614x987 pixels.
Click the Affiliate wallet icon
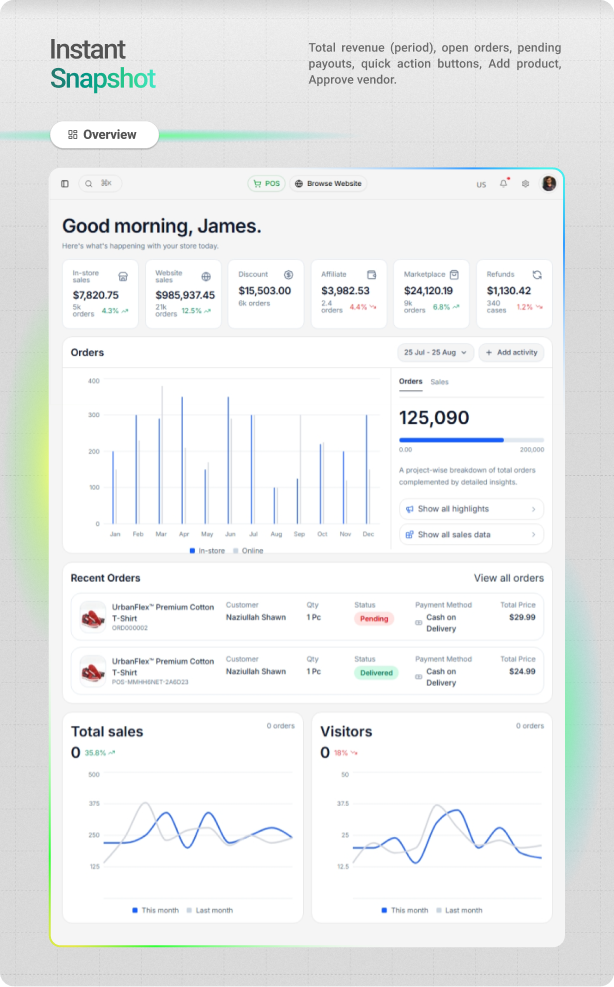(372, 274)
